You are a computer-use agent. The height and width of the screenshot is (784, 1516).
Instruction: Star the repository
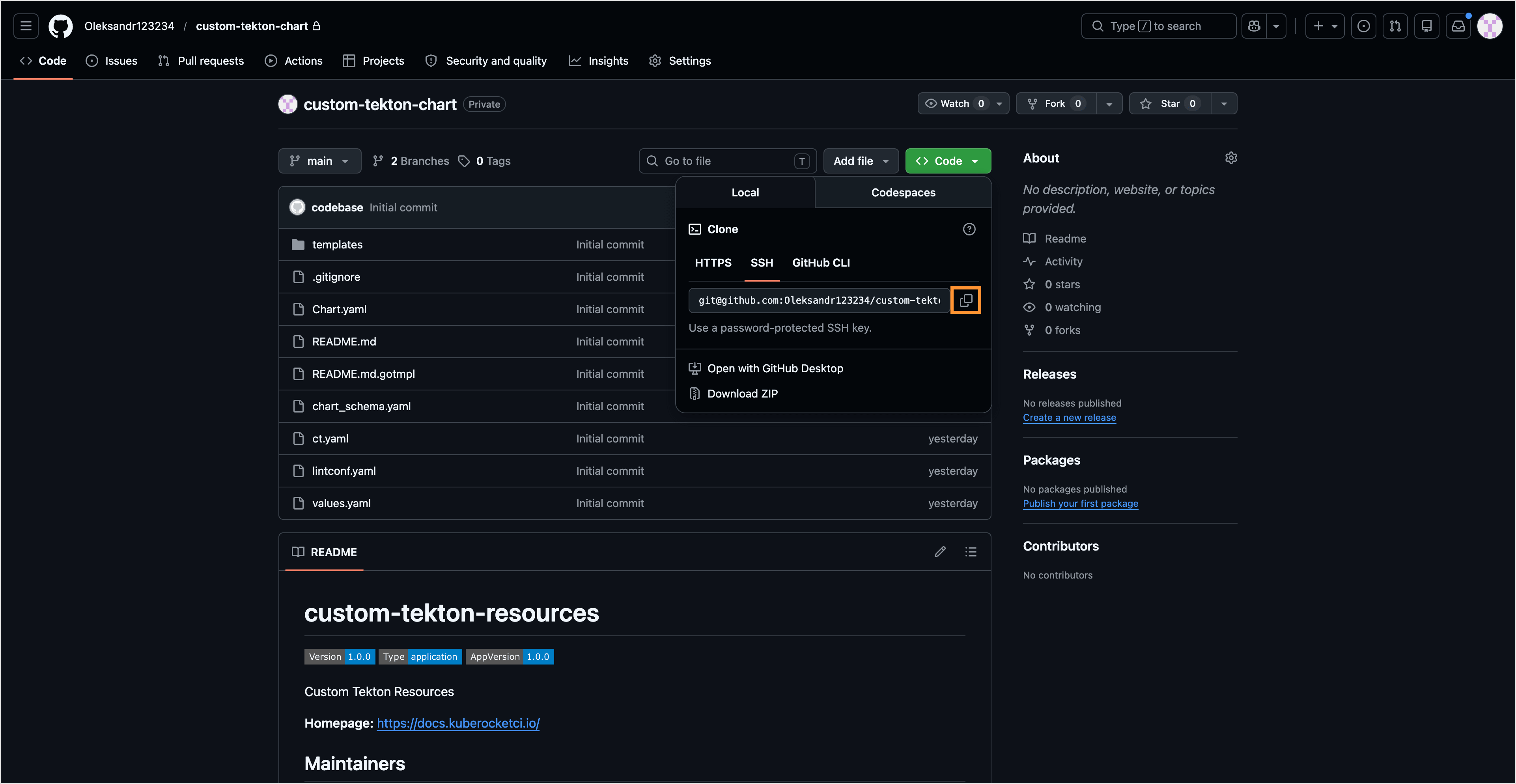pos(1169,104)
